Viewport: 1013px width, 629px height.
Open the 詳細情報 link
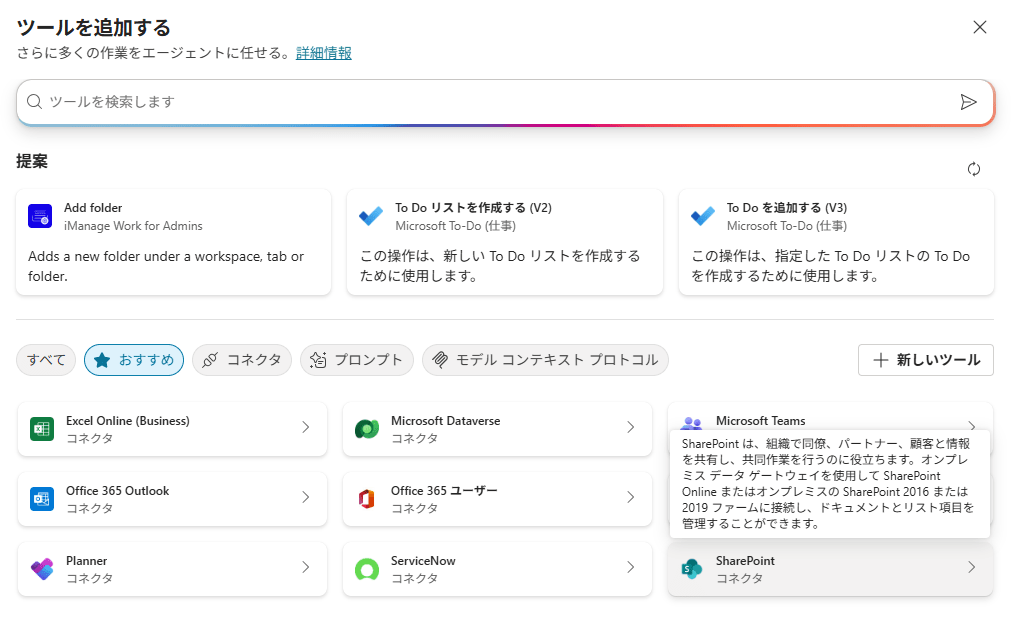pyautogui.click(x=324, y=53)
